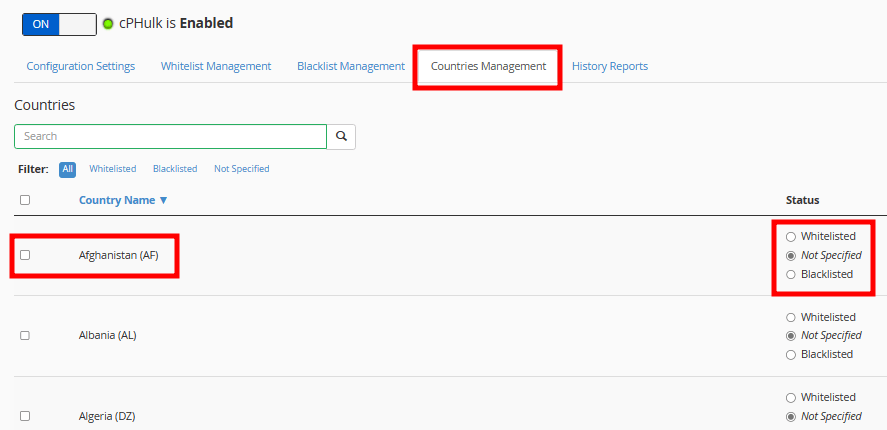This screenshot has height=430, width=887.
Task: Click the countries Search input field
Action: pos(170,136)
